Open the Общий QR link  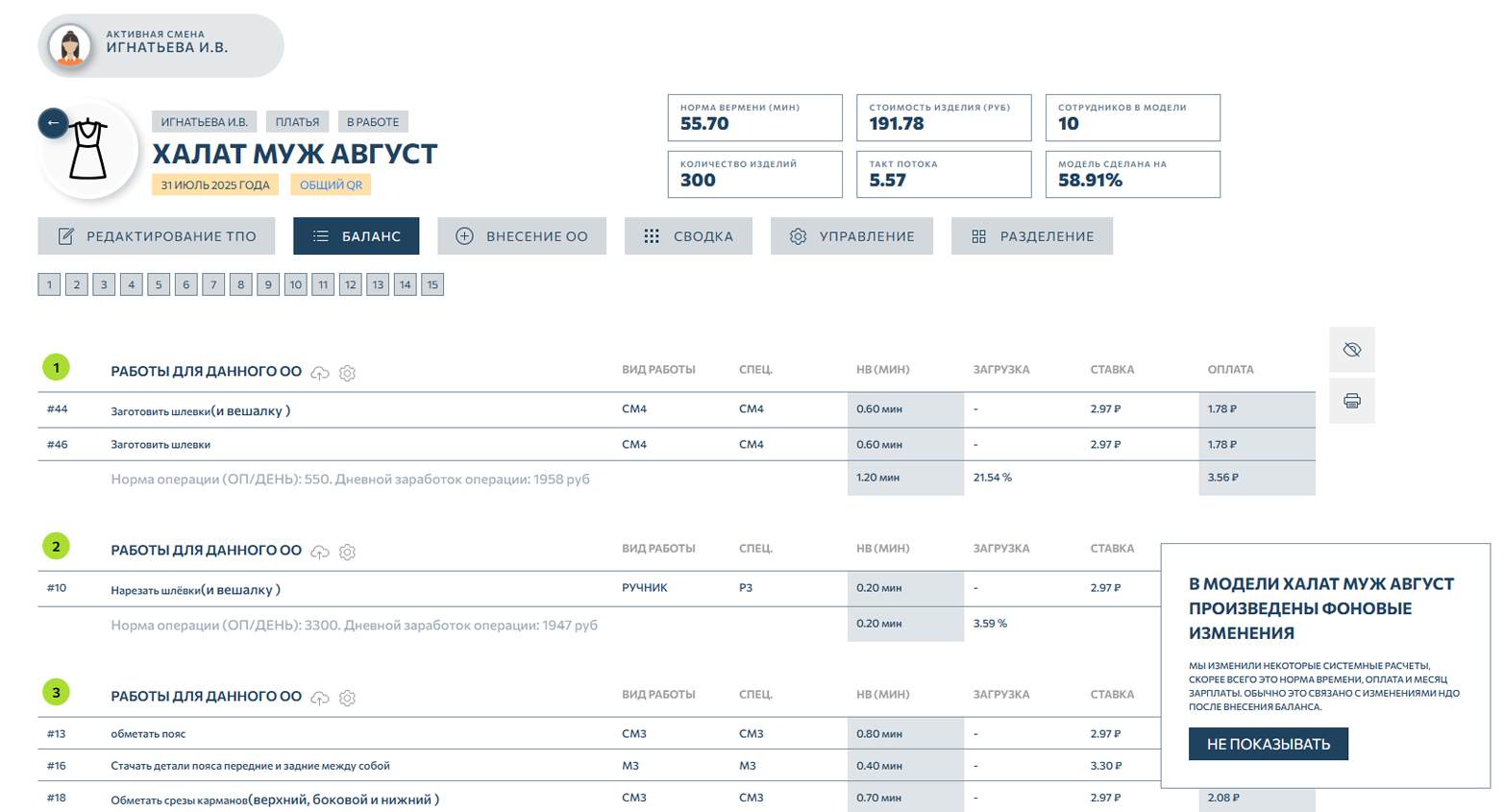pos(331,185)
